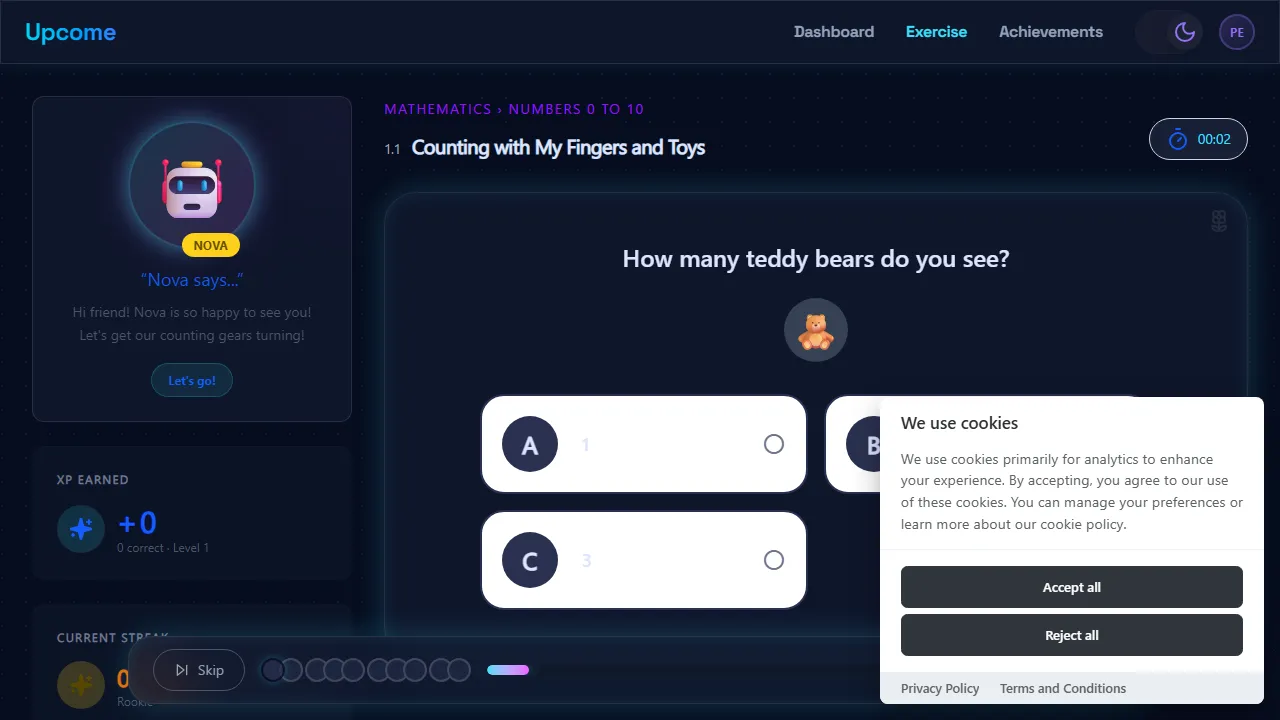
Task: Open the Terms and Conditions link
Action: 1063,688
